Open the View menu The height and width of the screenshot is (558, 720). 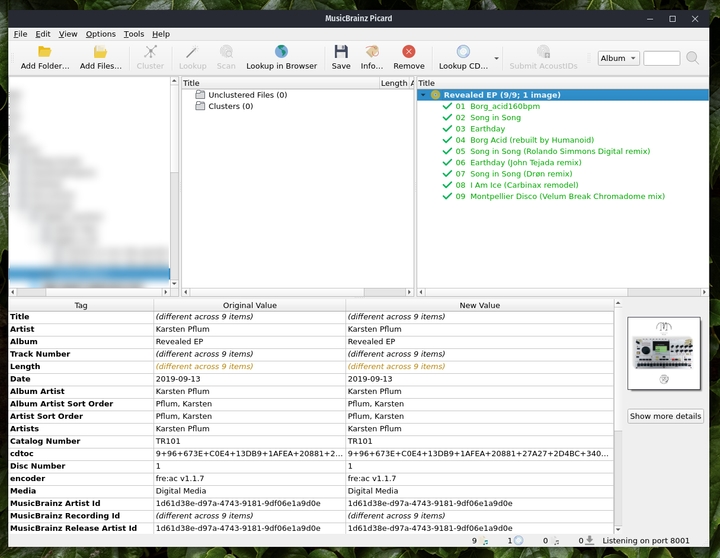point(68,34)
